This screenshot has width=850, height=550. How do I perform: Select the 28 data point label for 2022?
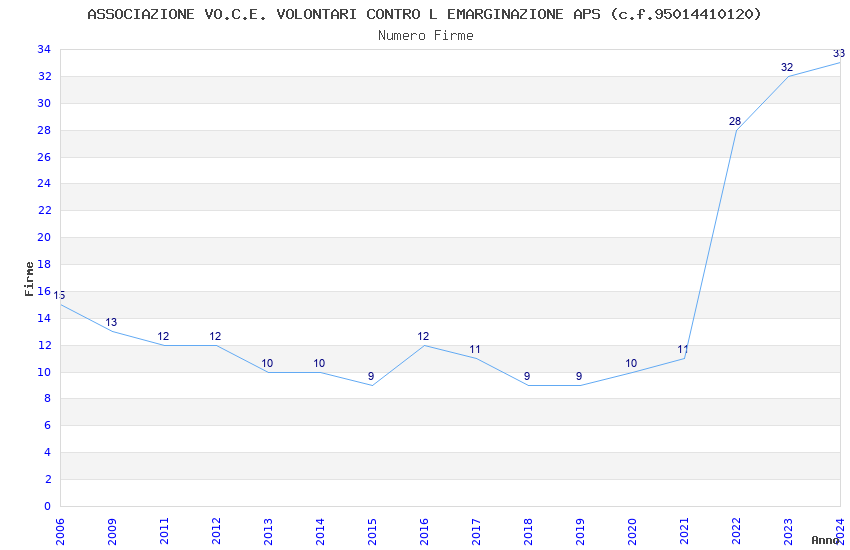[x=735, y=121]
